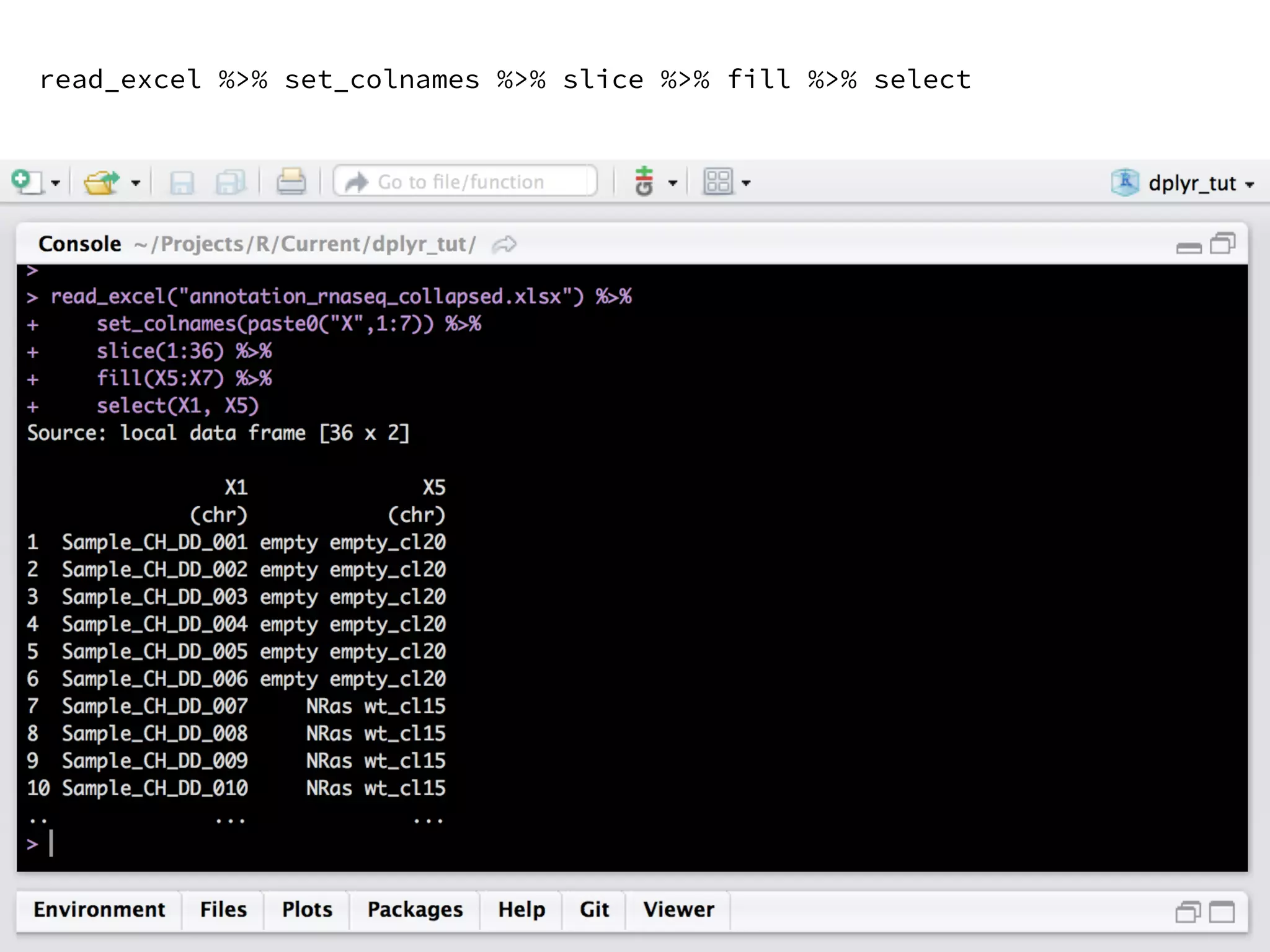1270x952 pixels.
Task: Click the select(X1, X5) line
Action: pyautogui.click(x=178, y=406)
